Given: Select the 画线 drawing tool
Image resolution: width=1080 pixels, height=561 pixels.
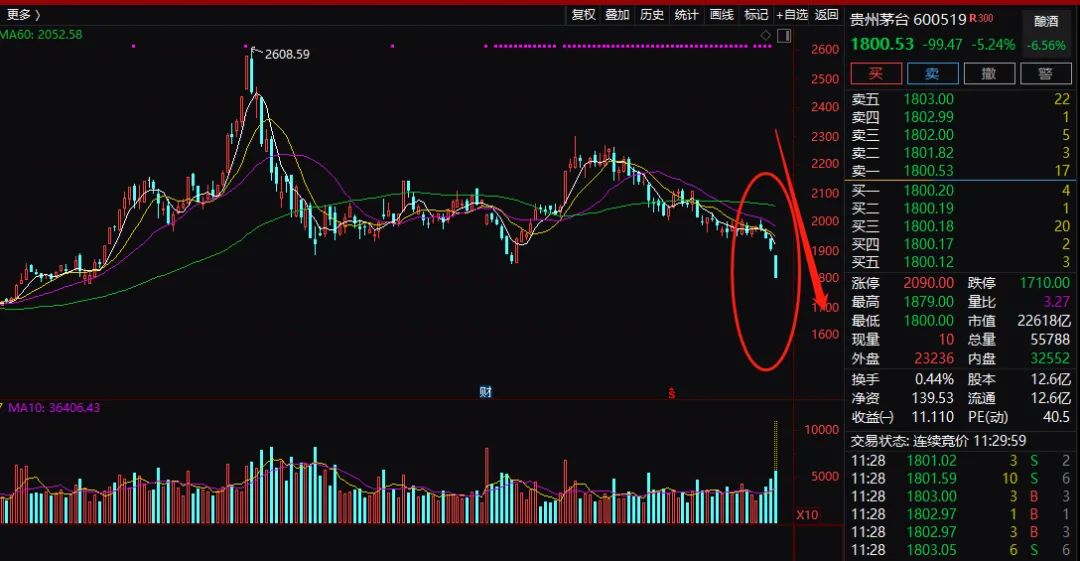Looking at the screenshot, I should [721, 14].
